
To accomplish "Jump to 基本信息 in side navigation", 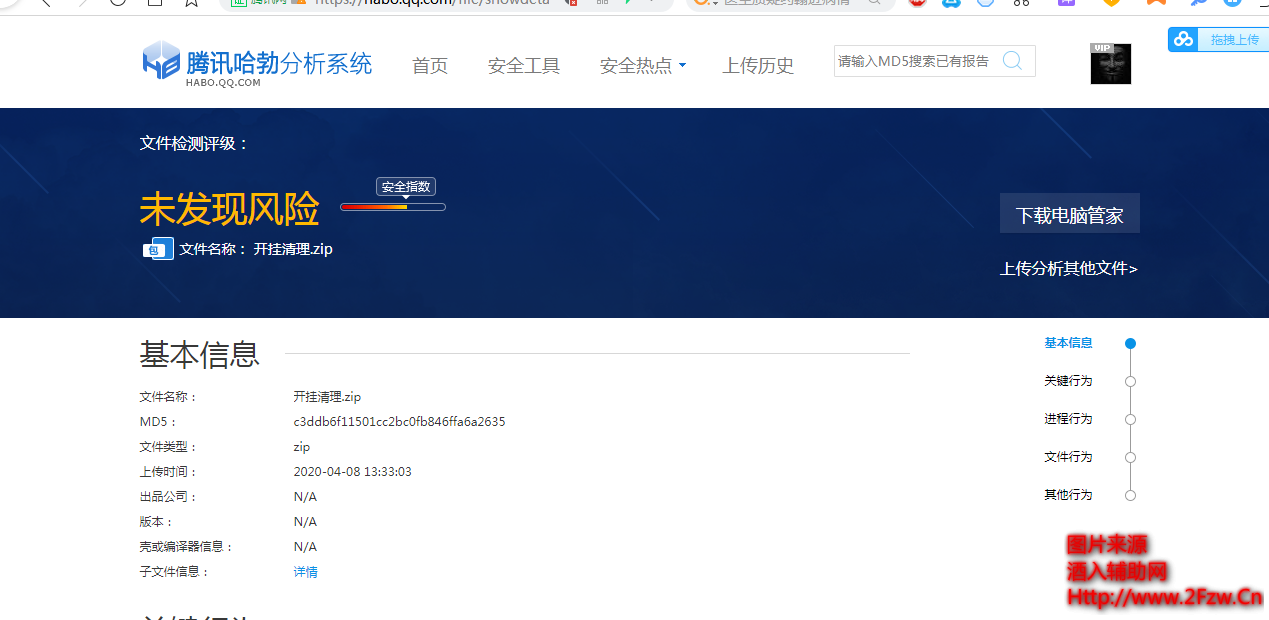I will point(1068,343).
